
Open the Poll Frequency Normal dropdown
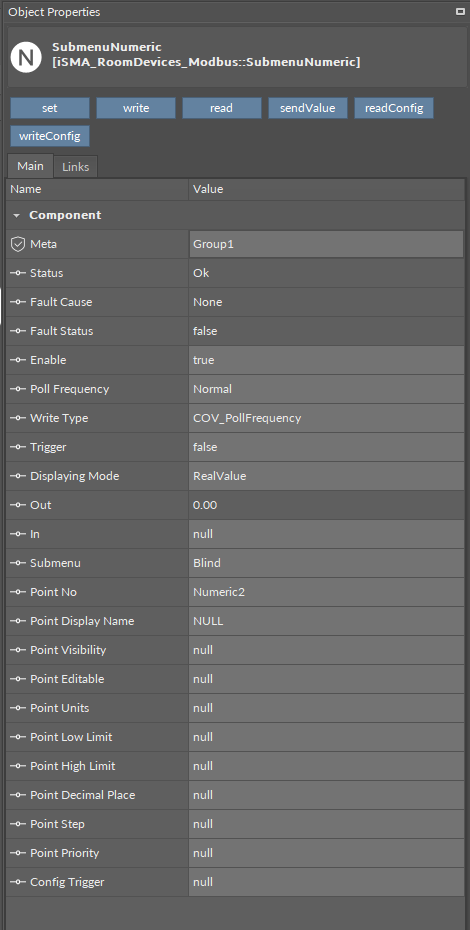coord(326,389)
